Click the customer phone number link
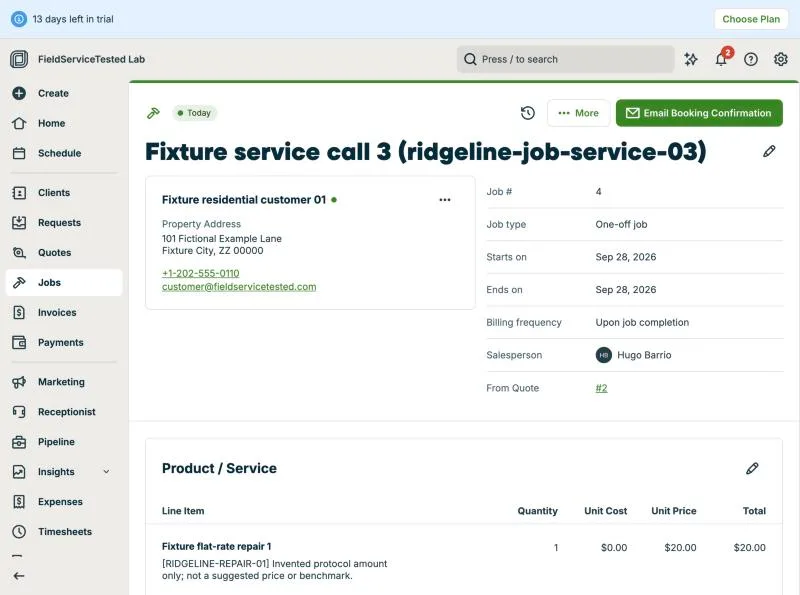This screenshot has width=800, height=595. 201,274
